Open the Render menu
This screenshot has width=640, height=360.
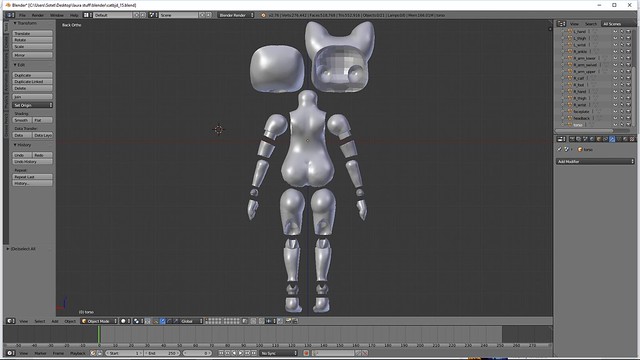[x=38, y=15]
